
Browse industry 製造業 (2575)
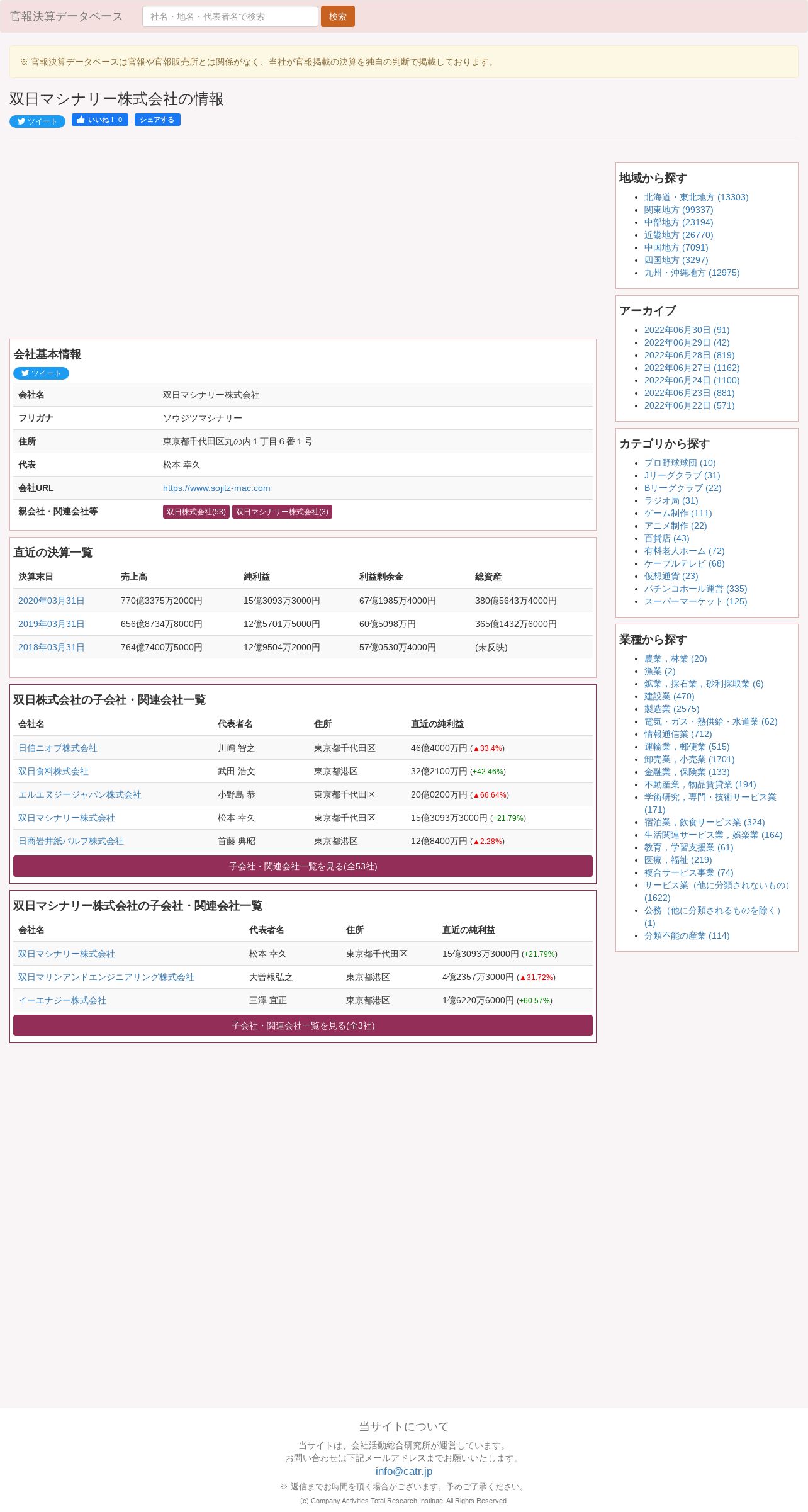672,709
